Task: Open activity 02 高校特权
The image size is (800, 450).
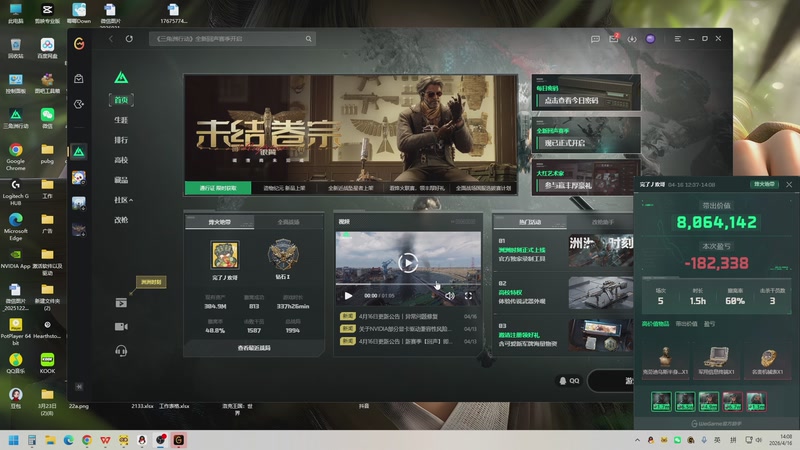Action: 565,293
